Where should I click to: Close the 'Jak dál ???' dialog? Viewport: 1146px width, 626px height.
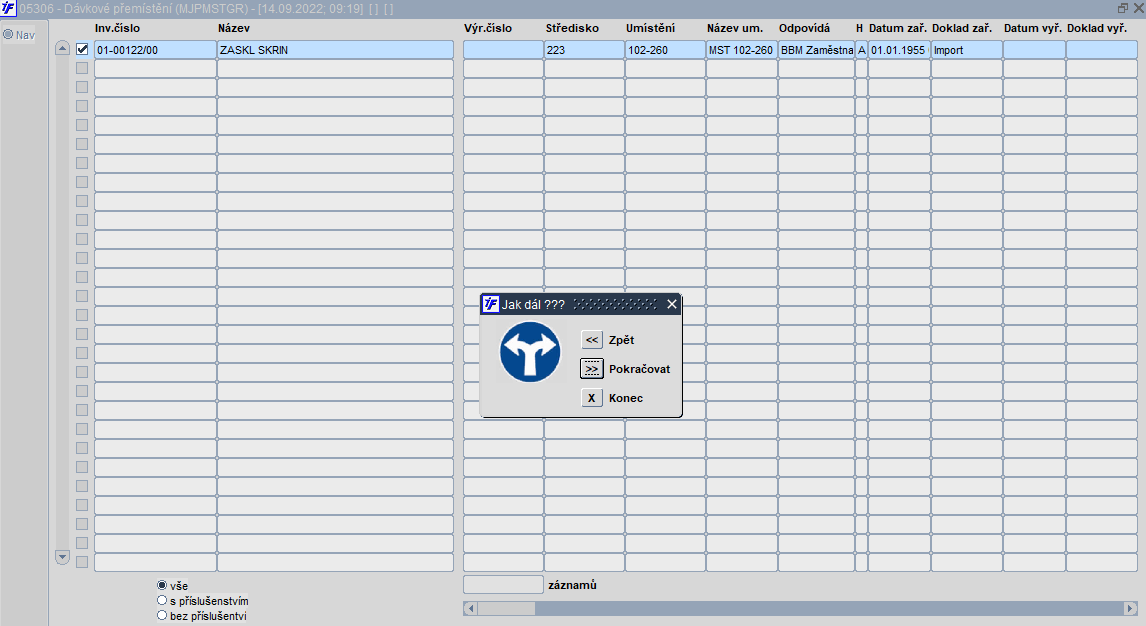click(672, 304)
